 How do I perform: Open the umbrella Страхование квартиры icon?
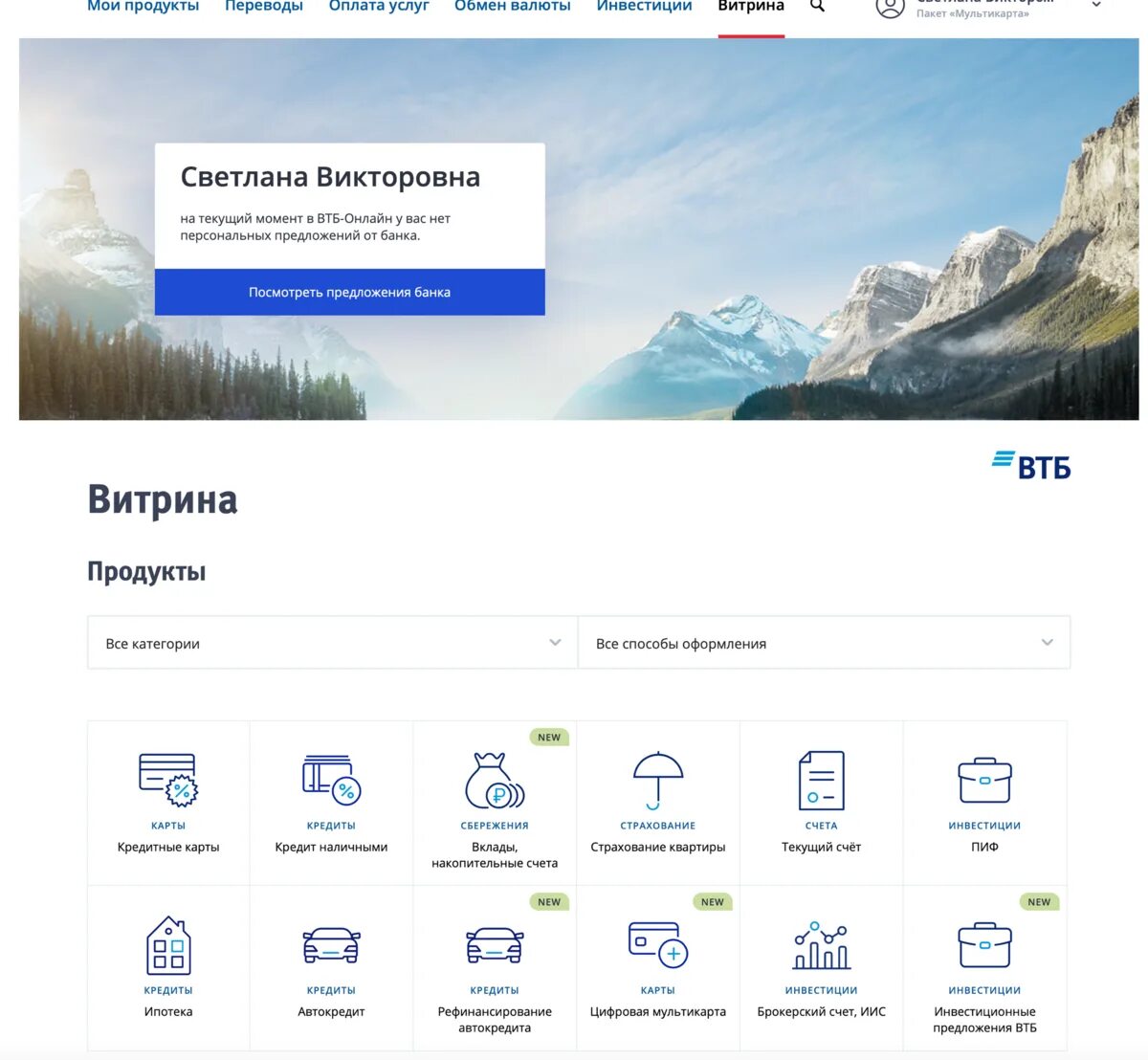tap(658, 780)
